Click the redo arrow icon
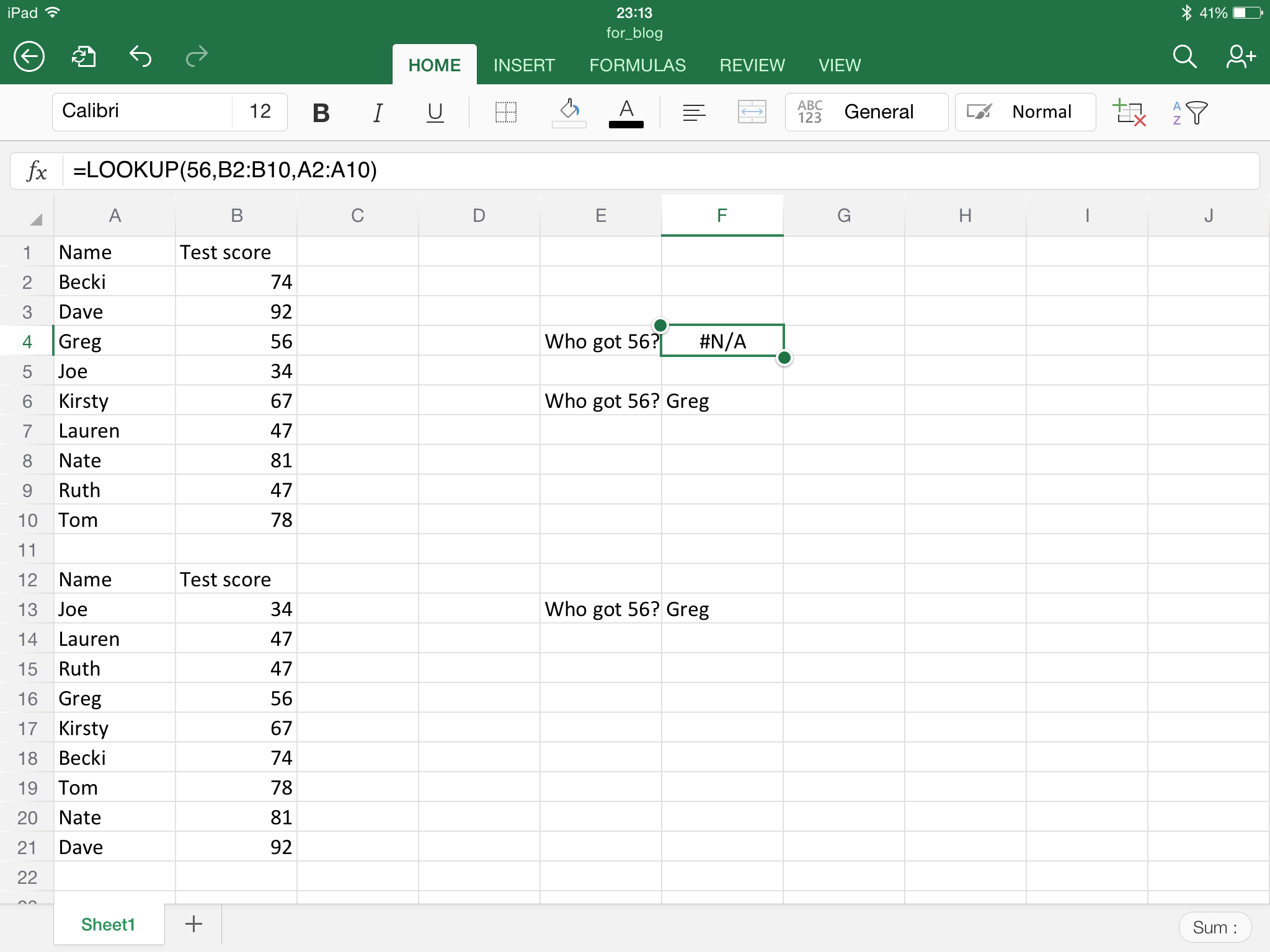The height and width of the screenshot is (952, 1270). point(197,57)
